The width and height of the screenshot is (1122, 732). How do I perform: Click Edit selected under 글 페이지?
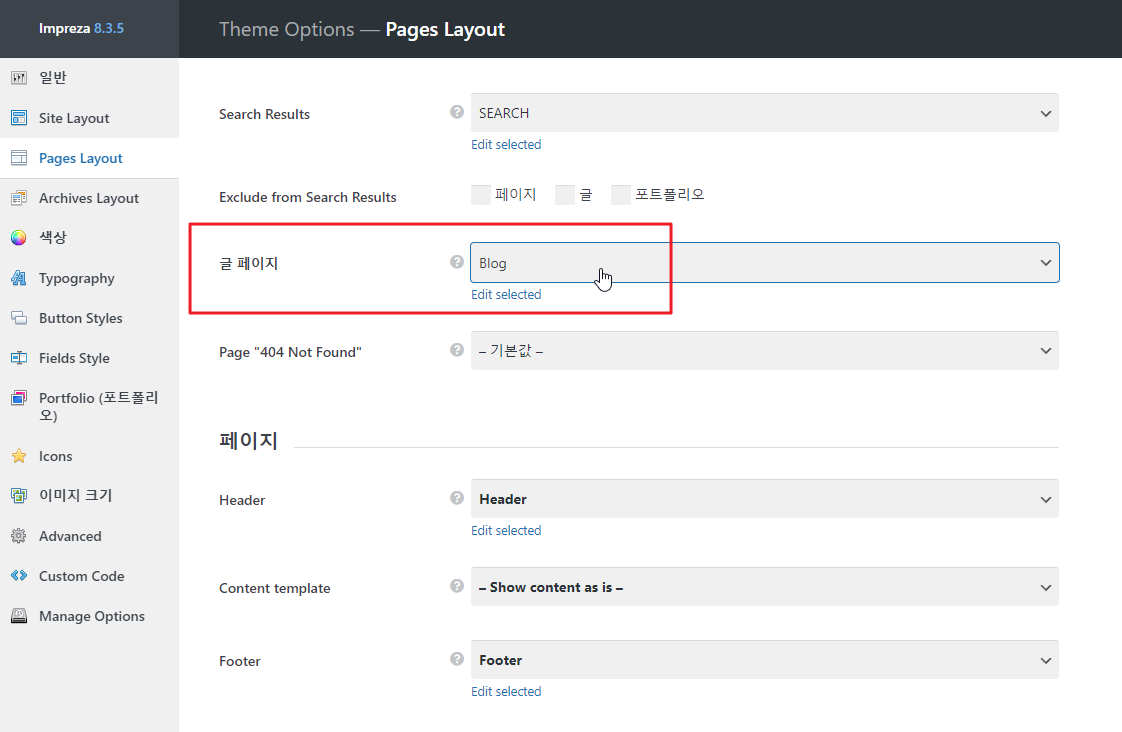(506, 295)
